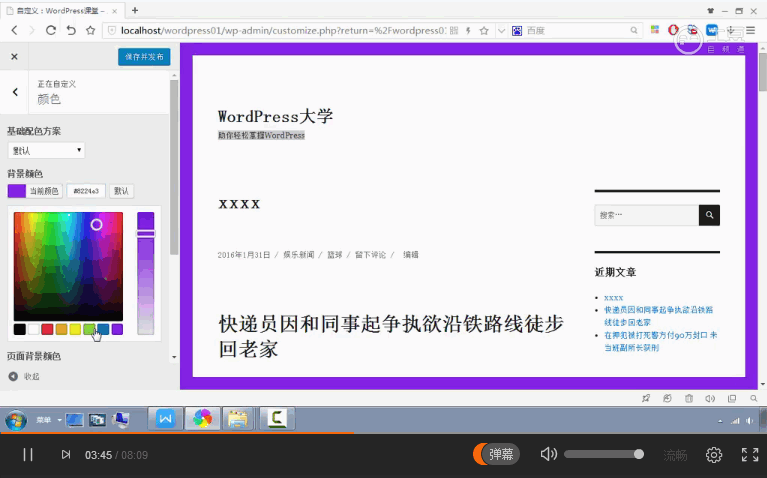Viewport: 767px width, 478px height.
Task: Pause the video with the pause button
Action: pyautogui.click(x=28, y=455)
